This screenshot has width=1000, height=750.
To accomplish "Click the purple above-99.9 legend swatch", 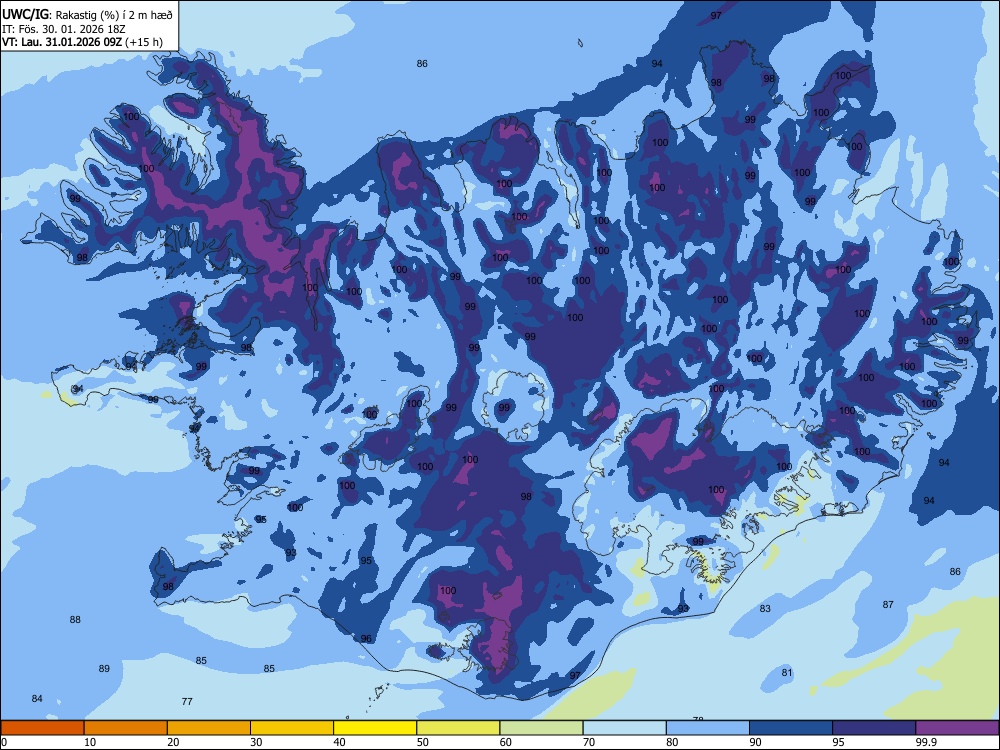I will tap(957, 728).
